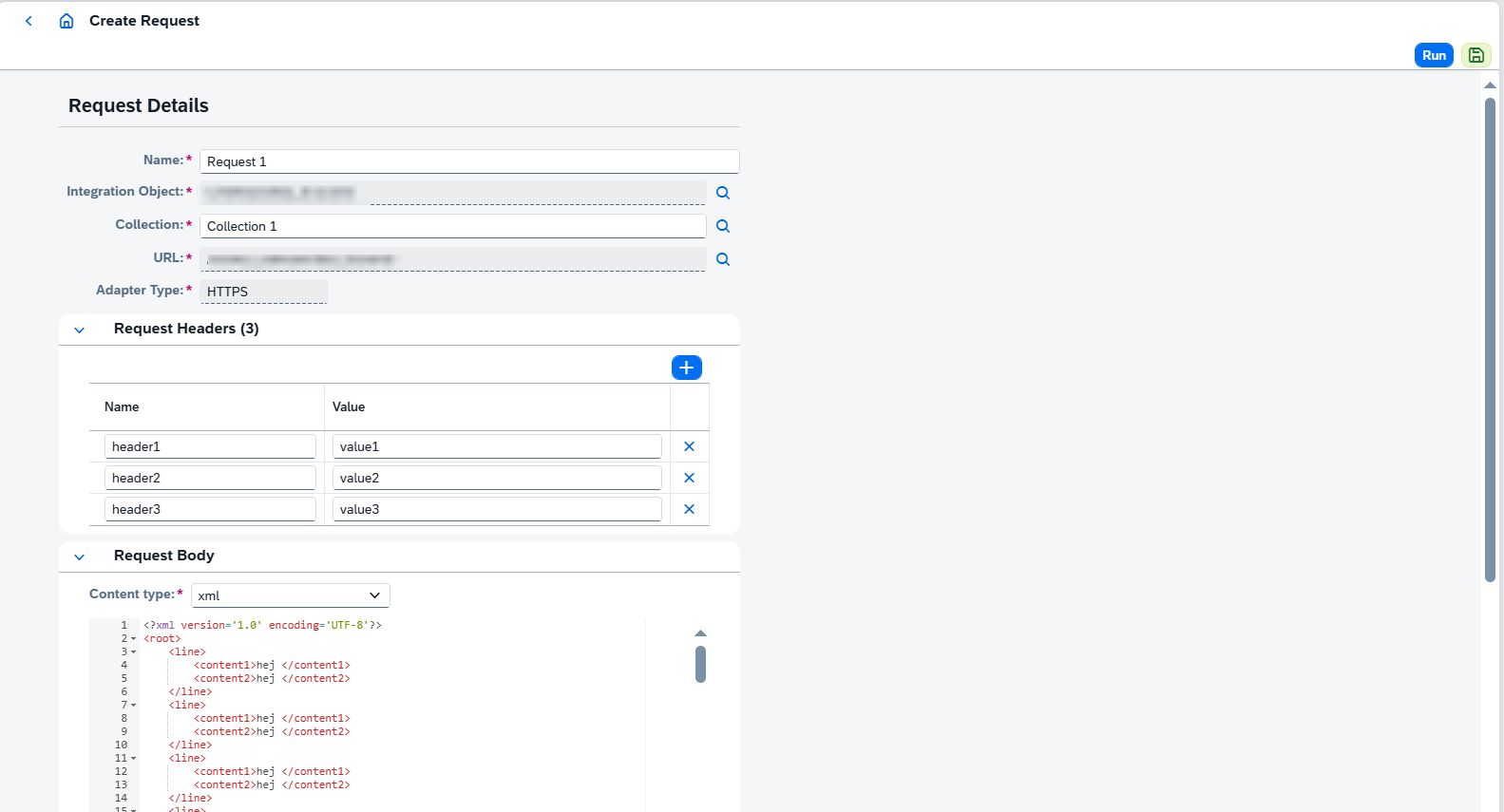
Task: Collapse the Request Body section
Action: pyautogui.click(x=80, y=557)
